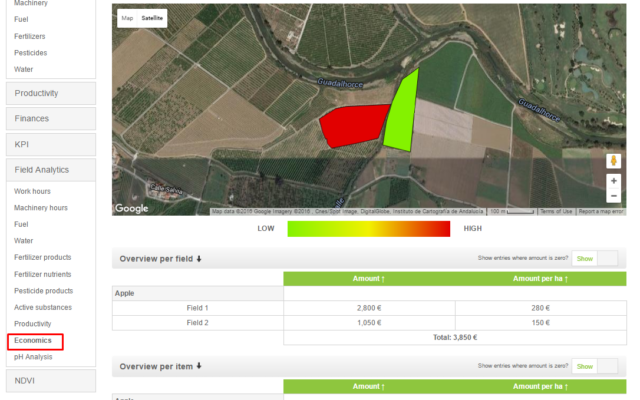Open Pesticide products analytics

(43, 291)
